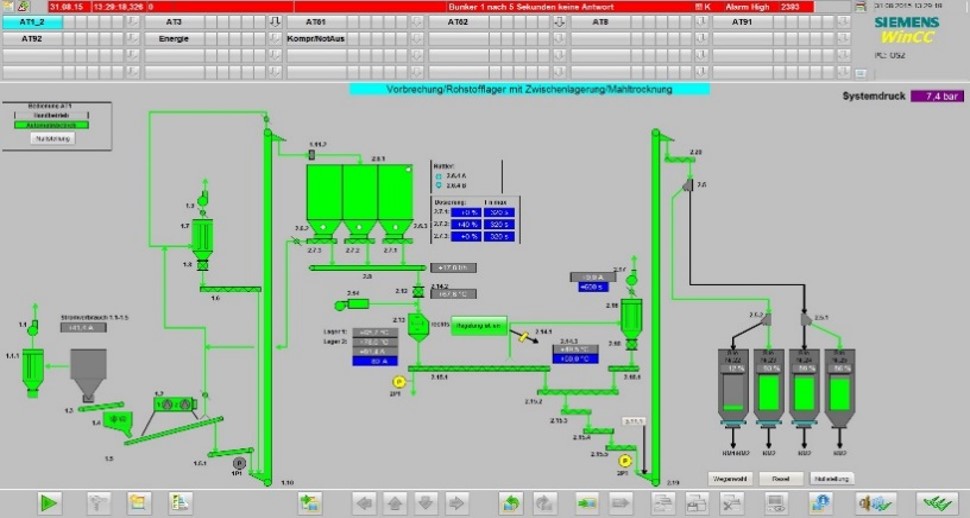Expand the AT62 area arrow
Image resolution: width=970 pixels, height=518 pixels.
tap(559, 22)
